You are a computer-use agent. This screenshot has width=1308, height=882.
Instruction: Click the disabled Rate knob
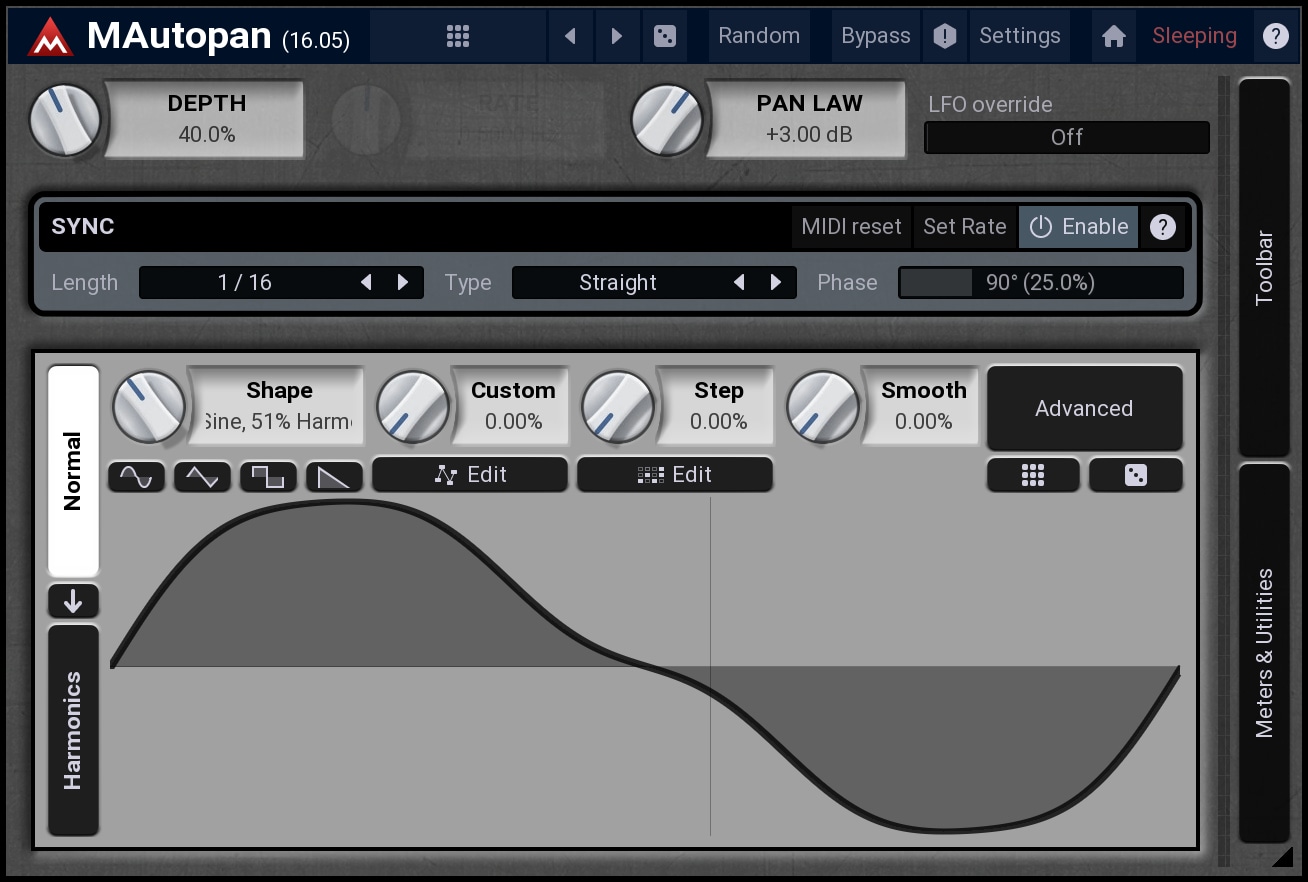click(x=366, y=120)
